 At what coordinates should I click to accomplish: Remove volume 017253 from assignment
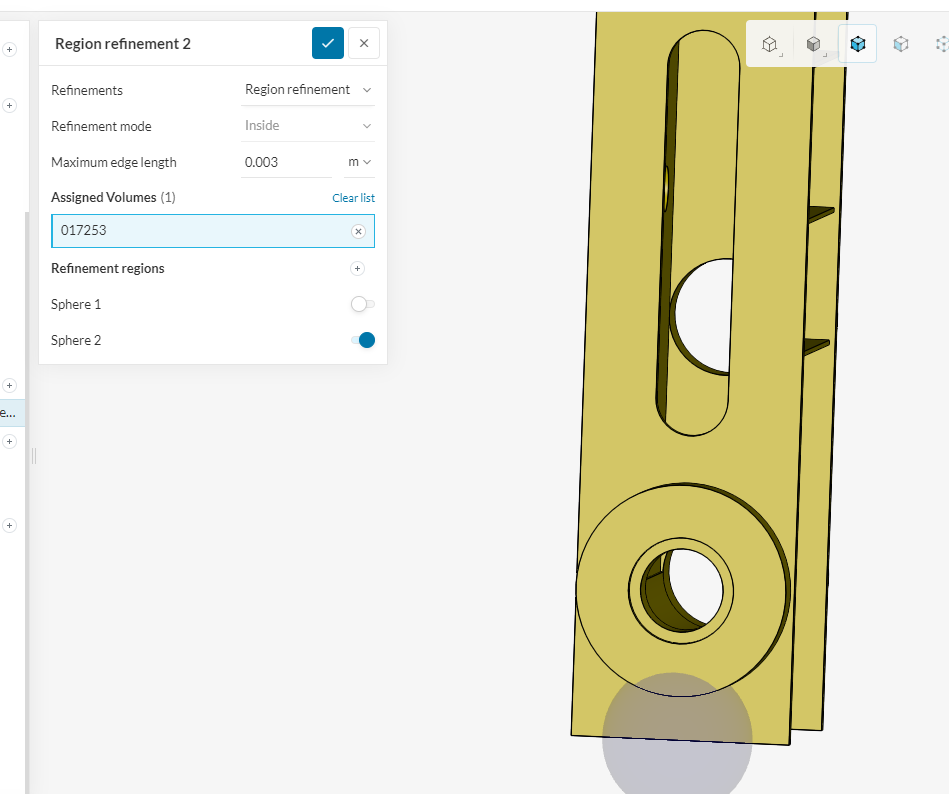tap(358, 231)
